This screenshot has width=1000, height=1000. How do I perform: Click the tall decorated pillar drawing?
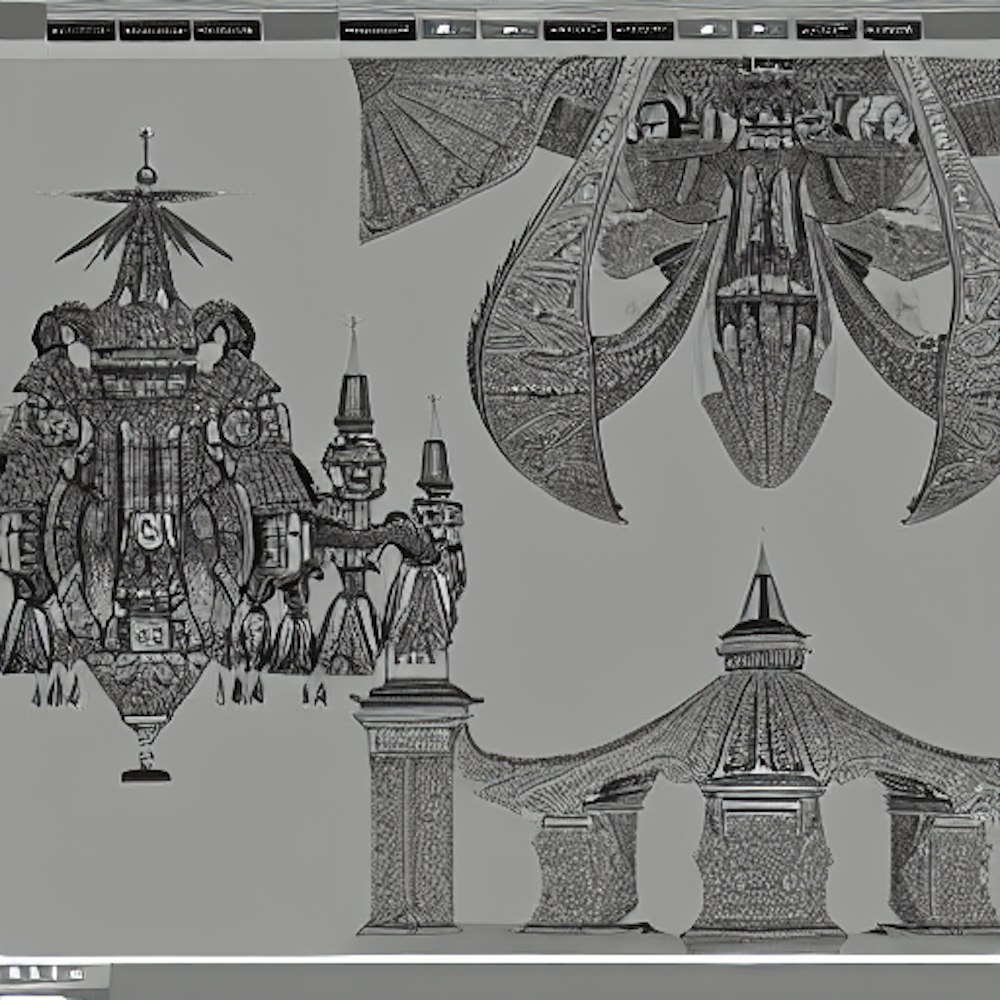[x=411, y=810]
